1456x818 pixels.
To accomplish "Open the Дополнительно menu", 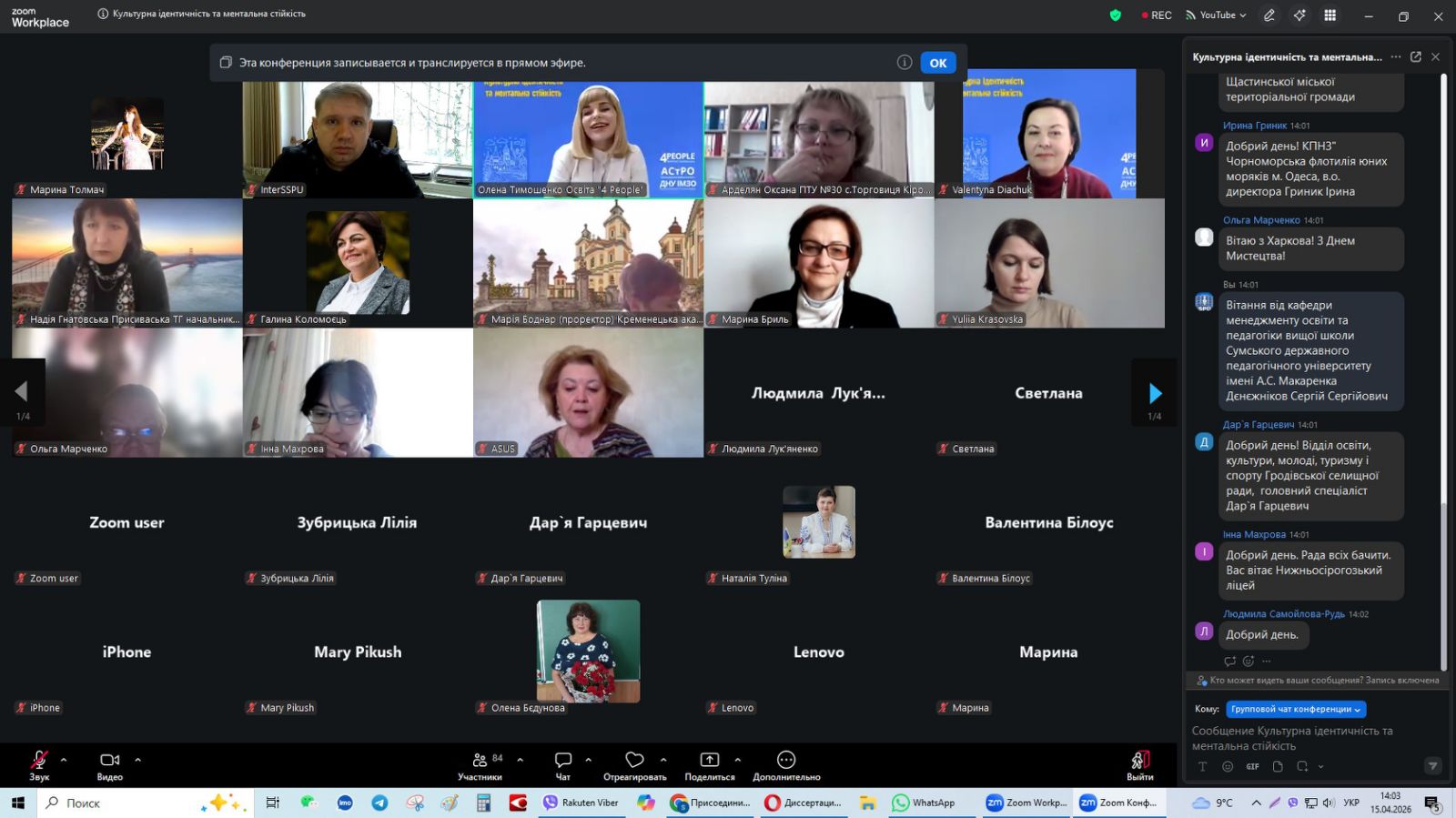I will pos(786,764).
